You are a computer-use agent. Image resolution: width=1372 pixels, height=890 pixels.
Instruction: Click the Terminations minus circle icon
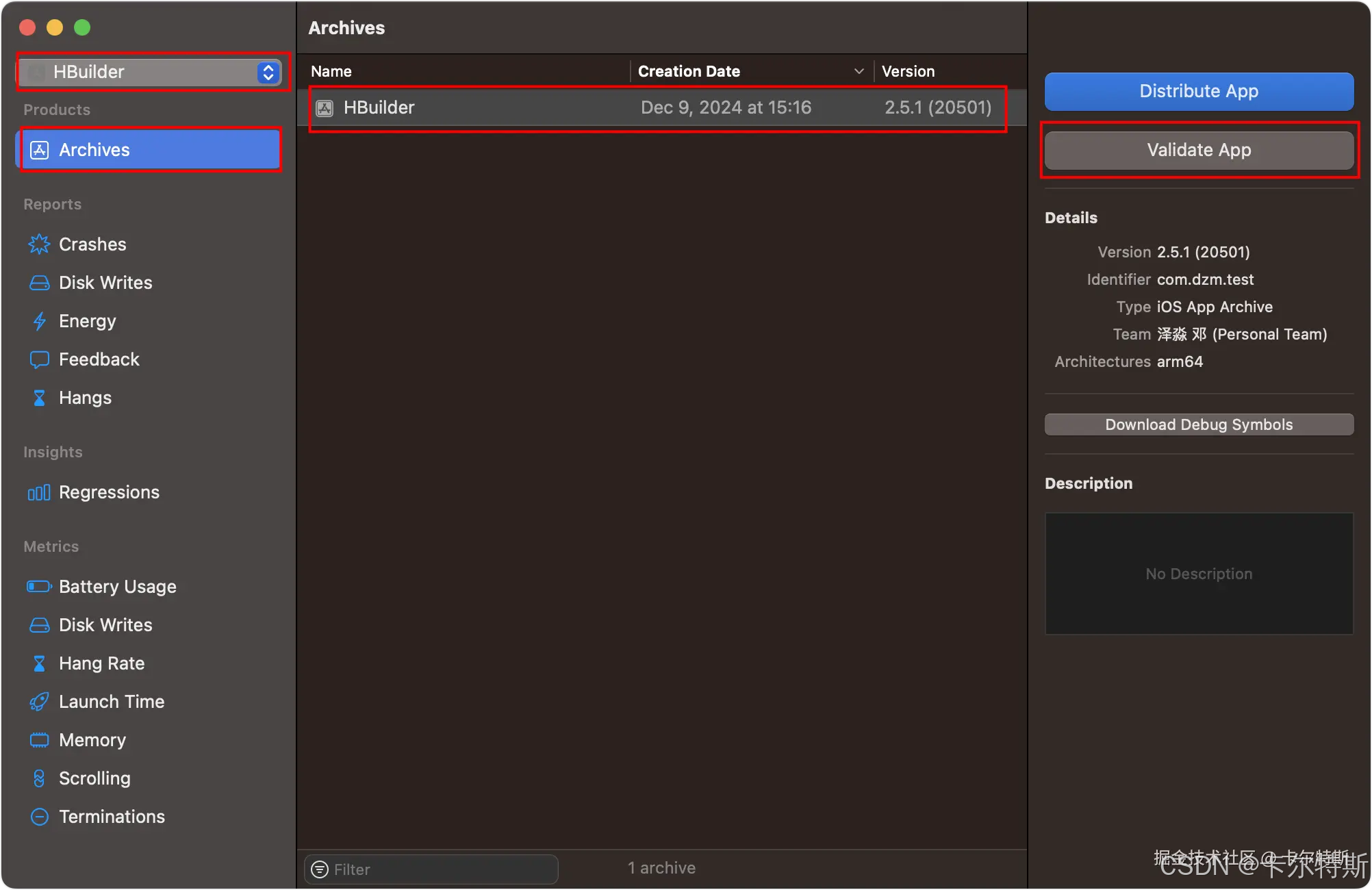click(39, 817)
